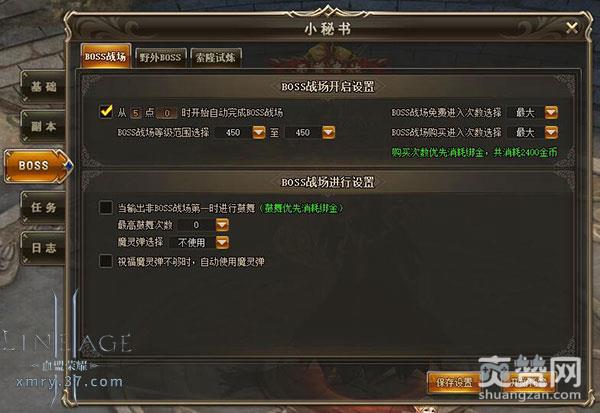Open the free entry count dropdown

551,112
